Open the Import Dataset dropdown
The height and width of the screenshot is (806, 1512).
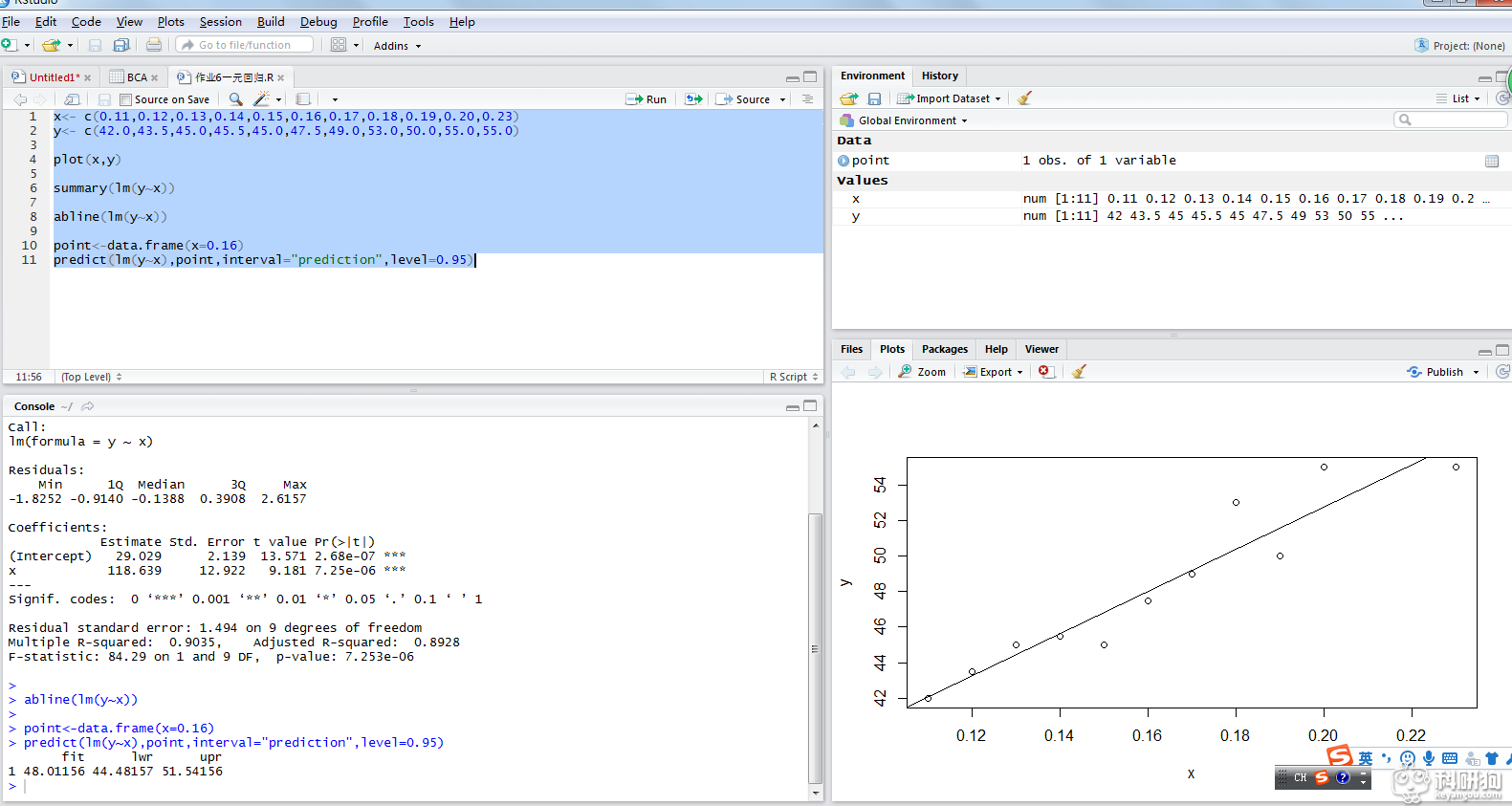point(950,98)
